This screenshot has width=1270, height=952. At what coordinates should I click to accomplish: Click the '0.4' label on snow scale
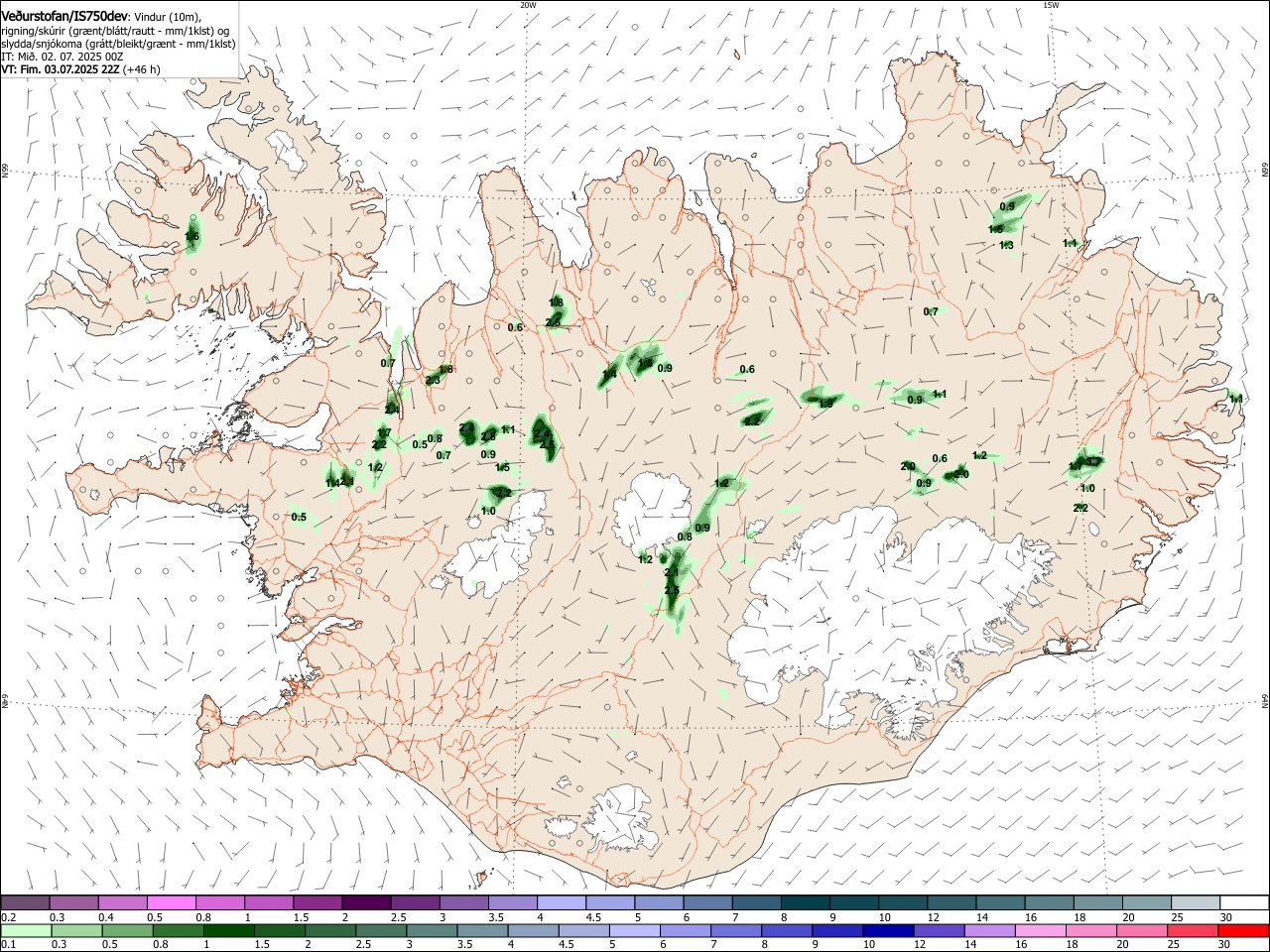coord(106,917)
